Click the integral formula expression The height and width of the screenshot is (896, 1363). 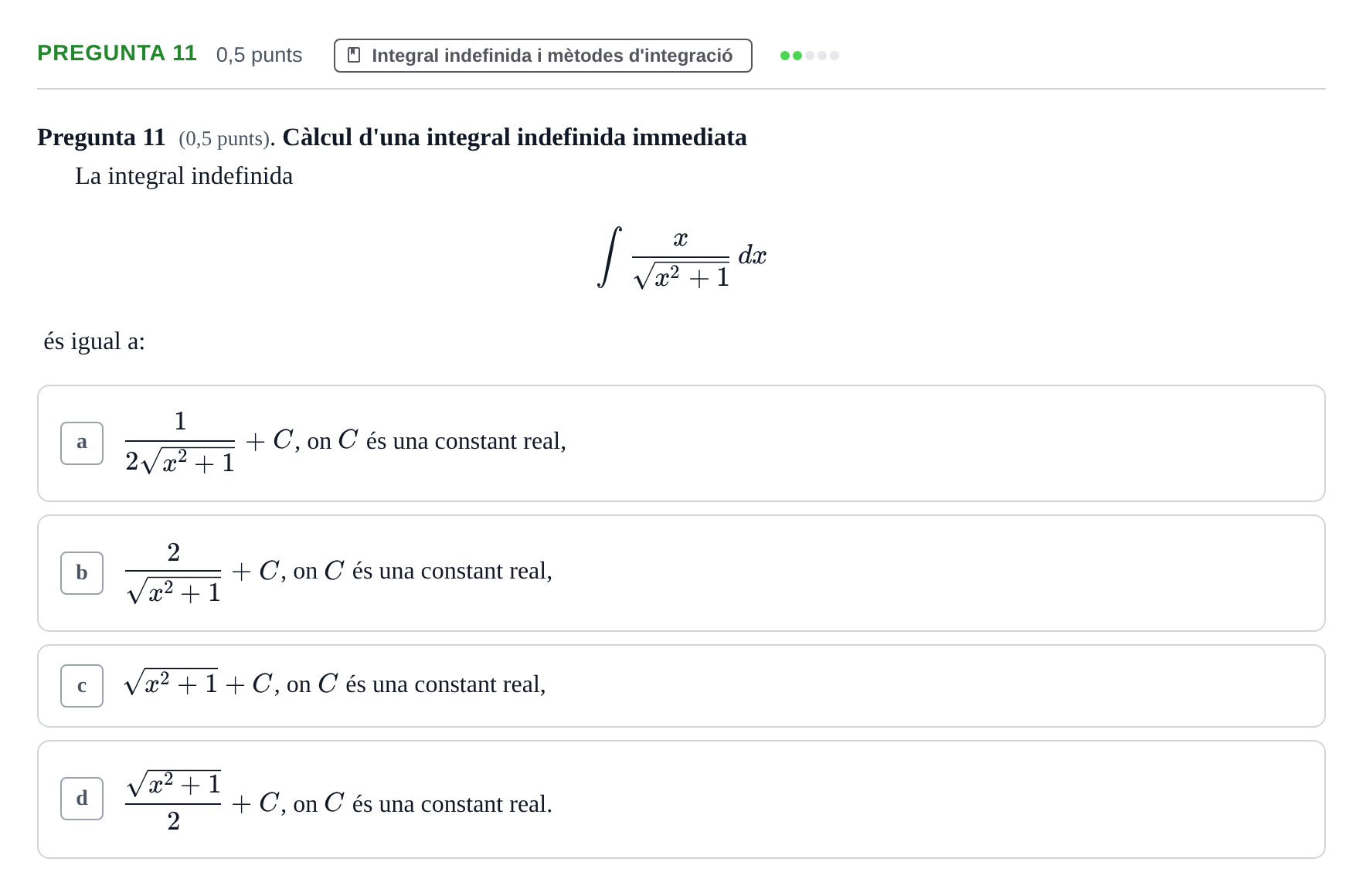pyautogui.click(x=681, y=257)
